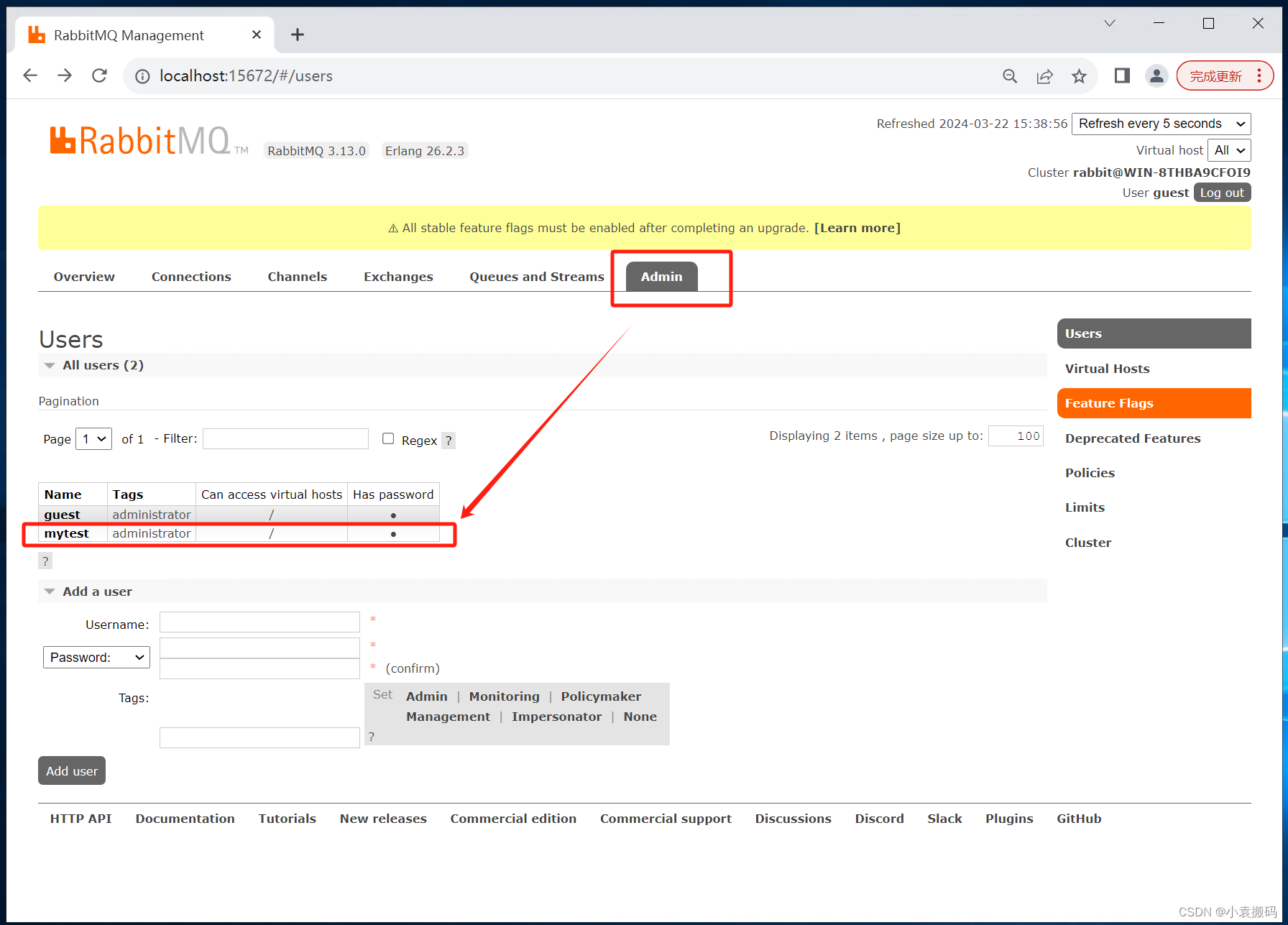Open the Chrome profile avatar

click(1156, 75)
